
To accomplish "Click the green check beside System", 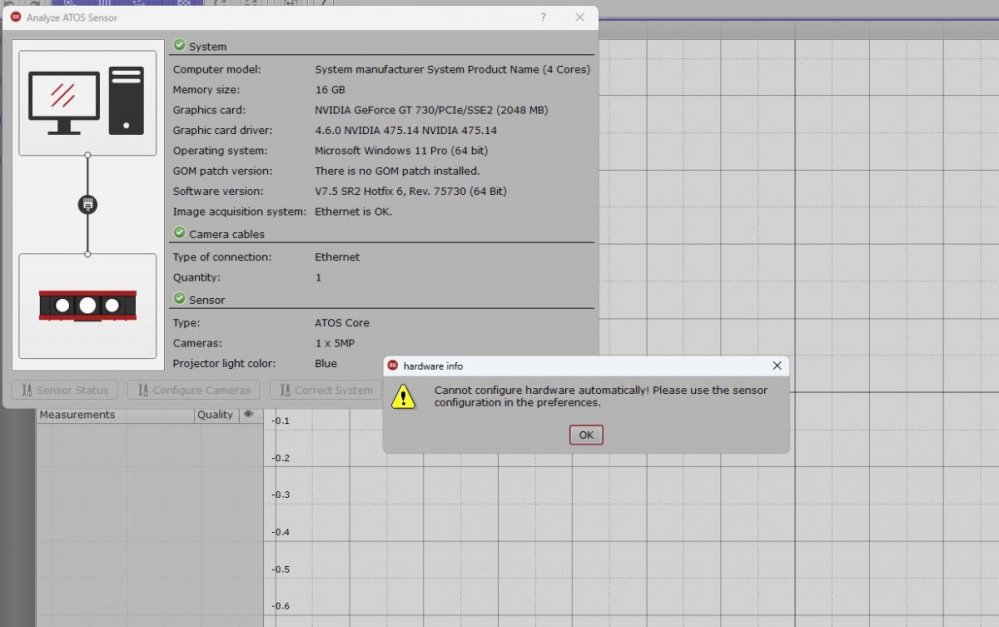I will coord(179,45).
